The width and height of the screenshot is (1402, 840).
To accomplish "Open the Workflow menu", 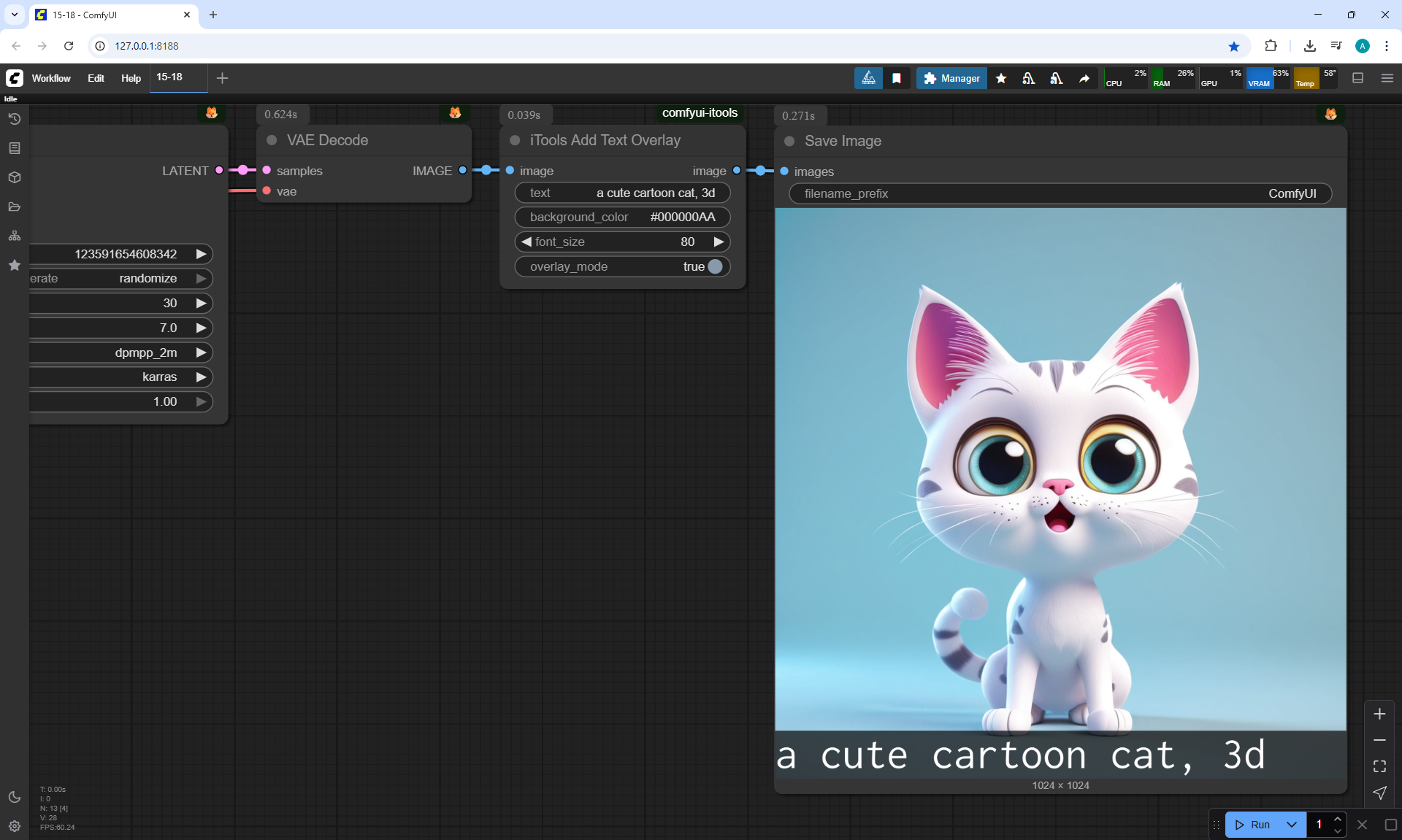I will (x=51, y=78).
